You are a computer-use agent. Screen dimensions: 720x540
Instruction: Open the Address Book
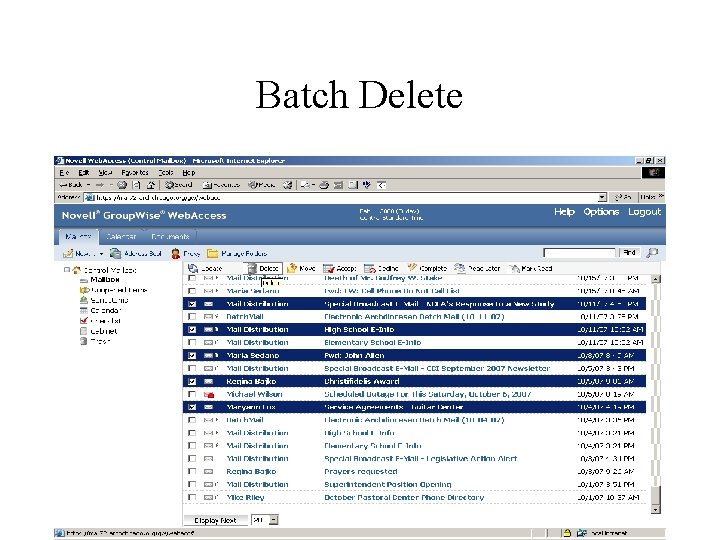coord(135,253)
